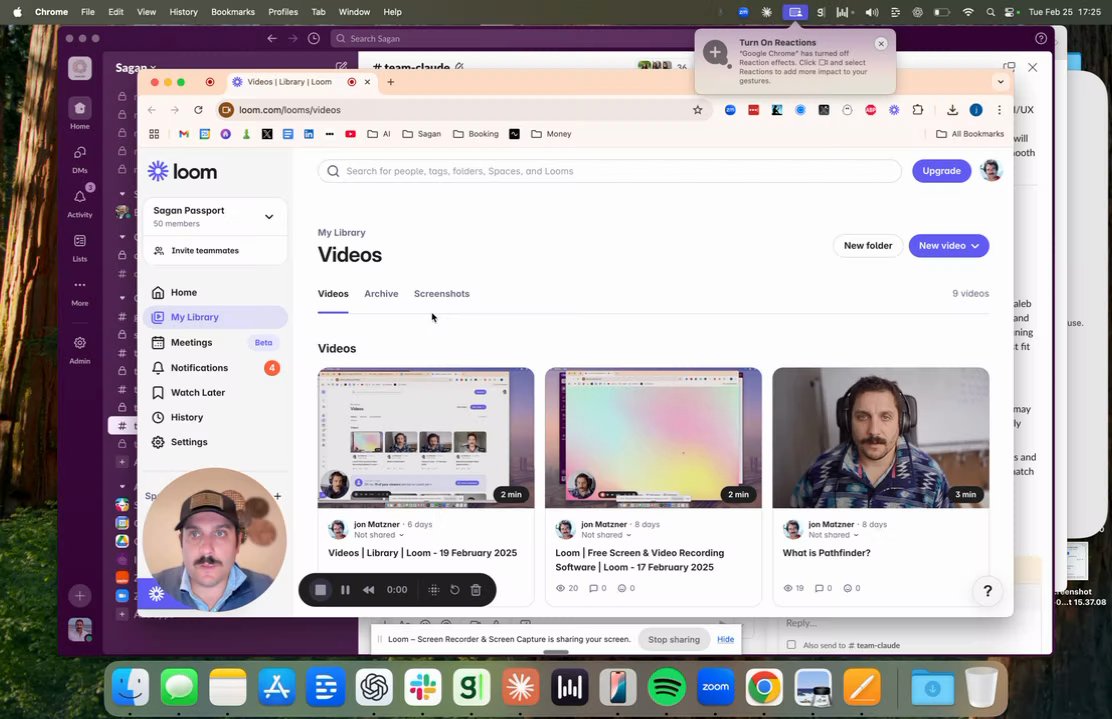
Task: Open YouTube bookmark
Action: click(350, 134)
